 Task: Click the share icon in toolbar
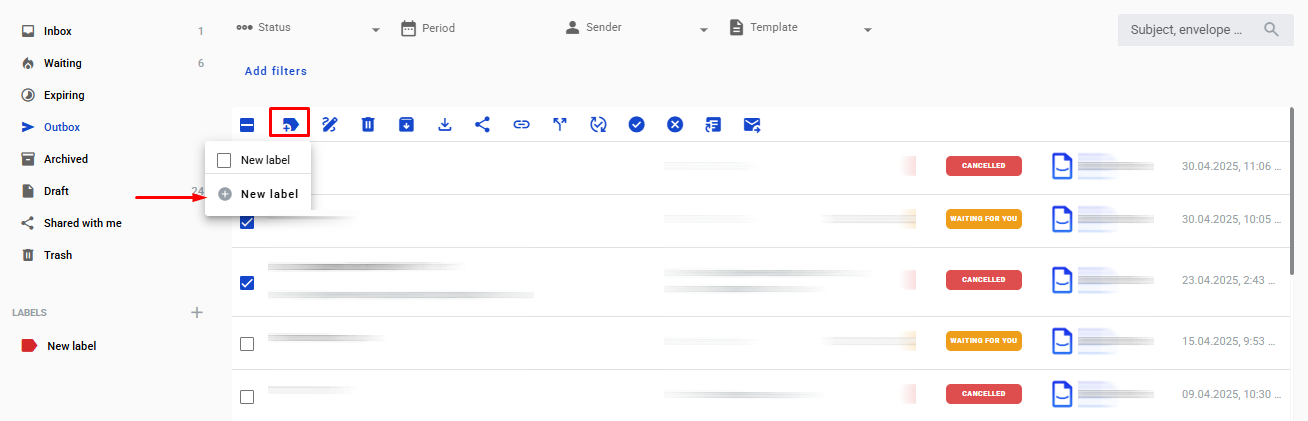482,124
